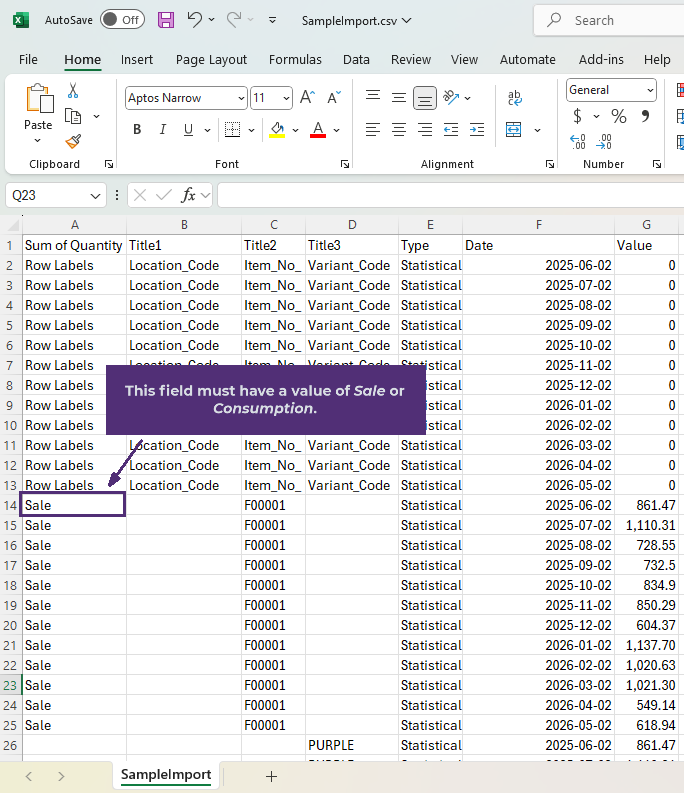Switch to the Page Layout tab
The image size is (684, 794).
click(211, 60)
